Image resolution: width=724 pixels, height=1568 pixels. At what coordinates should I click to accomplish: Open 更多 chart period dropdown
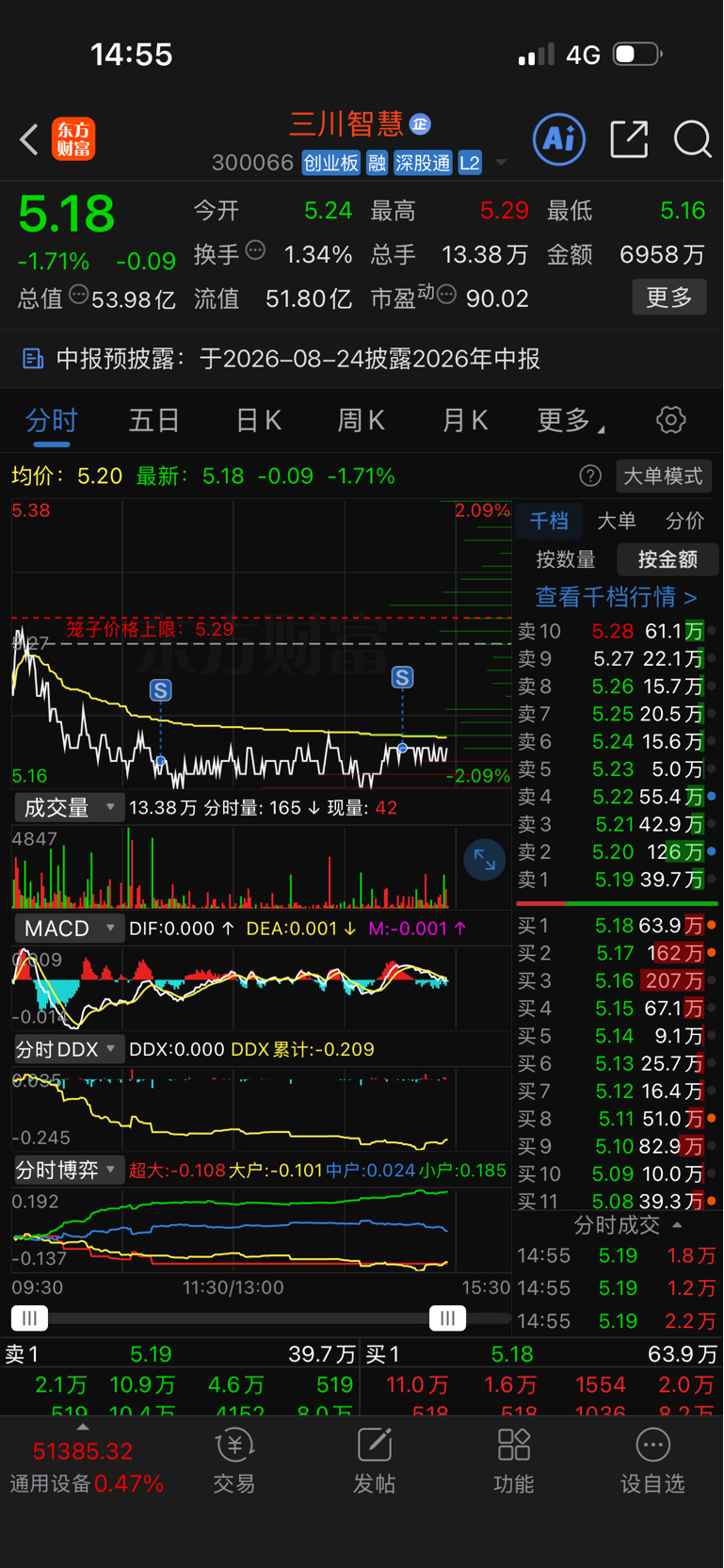coord(571,420)
